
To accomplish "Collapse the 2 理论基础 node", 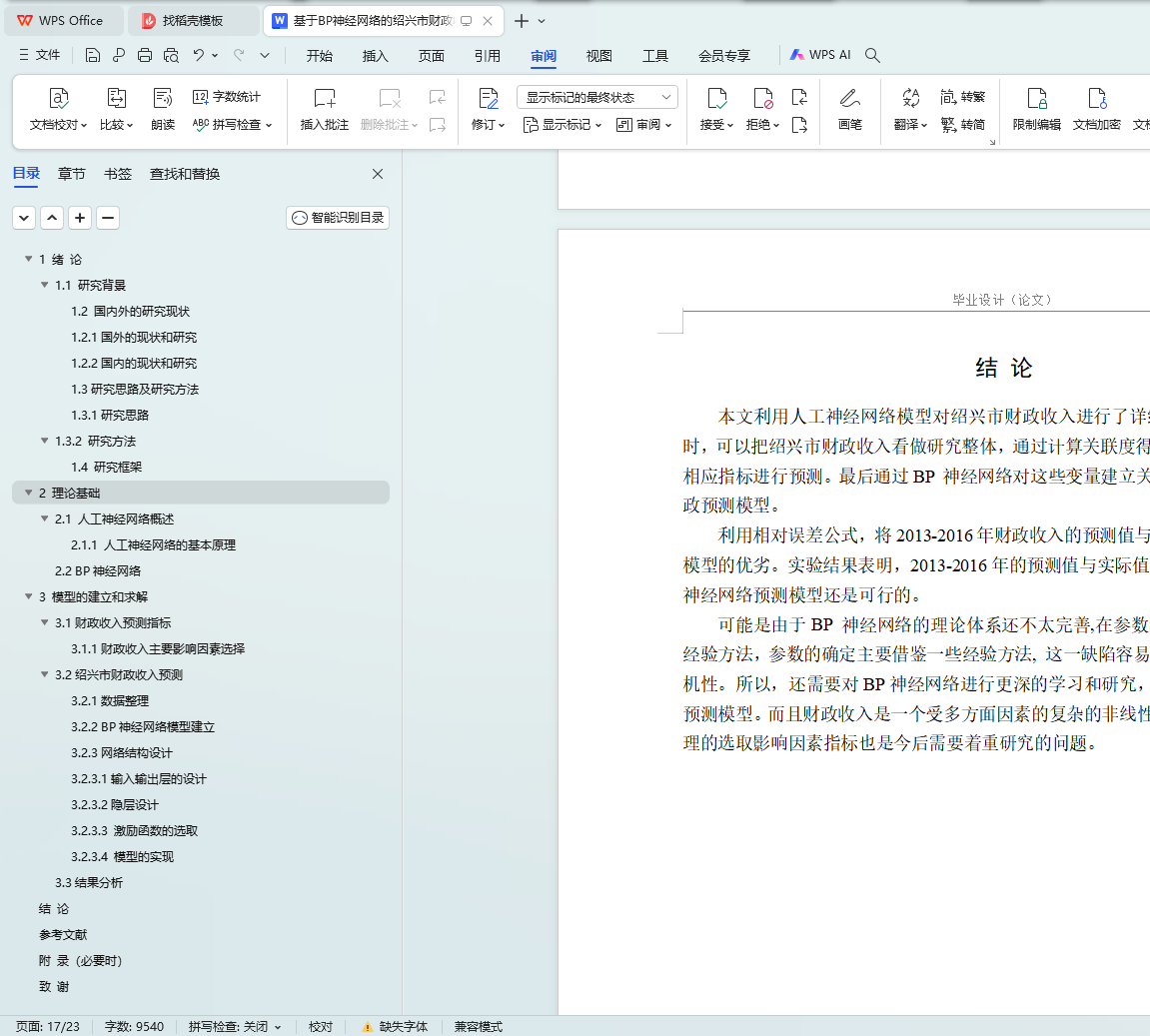I will (29, 493).
